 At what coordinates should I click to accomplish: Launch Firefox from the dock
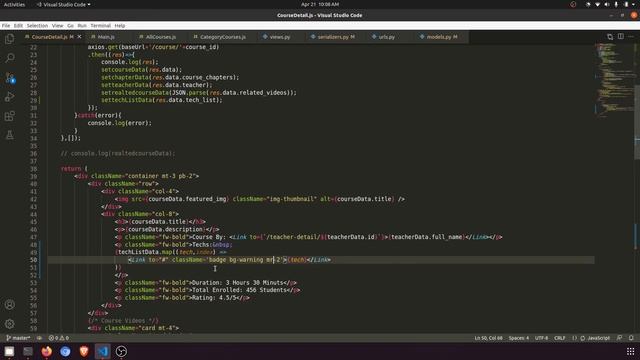[47, 351]
